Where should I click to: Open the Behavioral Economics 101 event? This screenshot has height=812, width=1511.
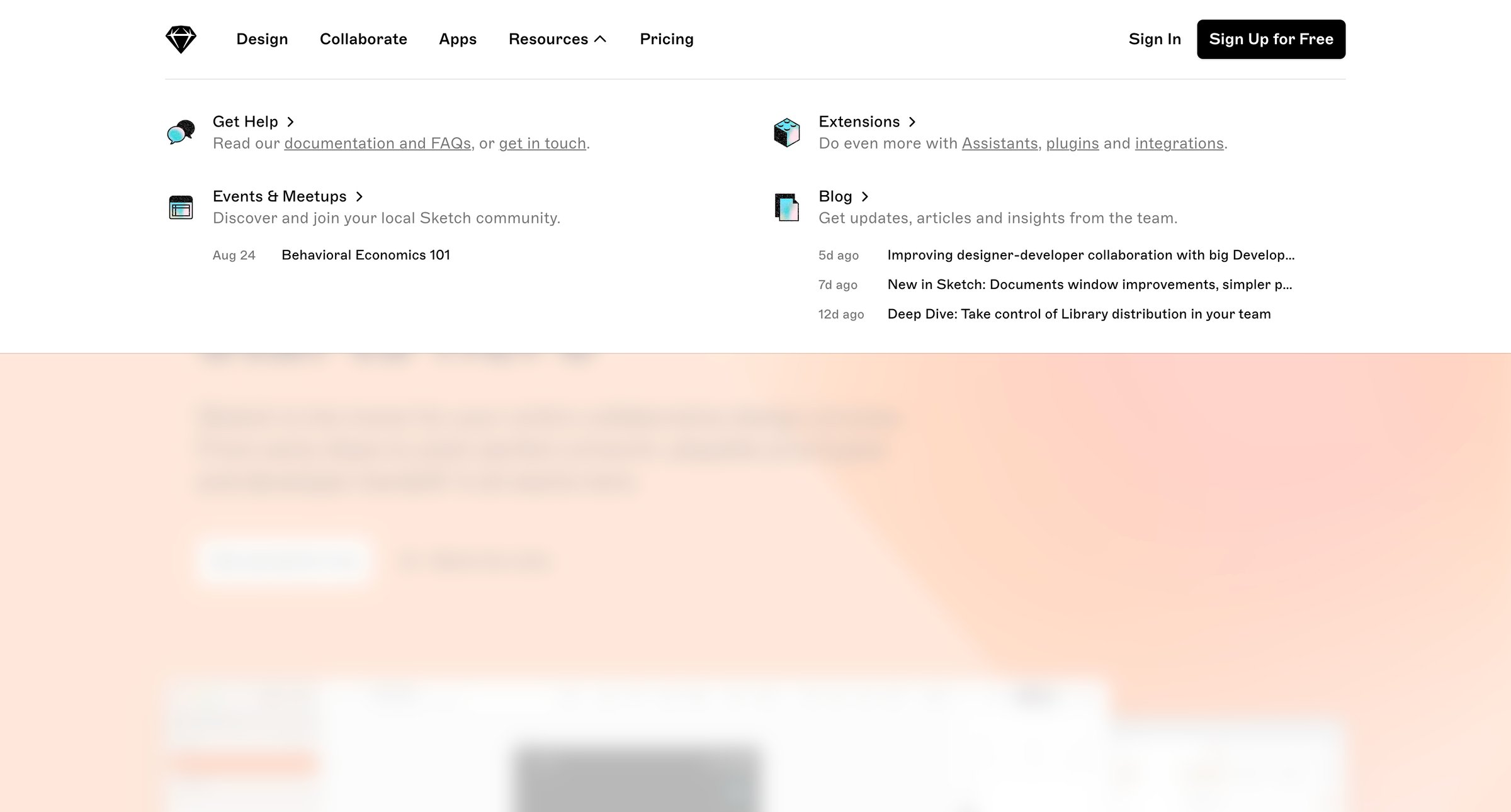[366, 255]
